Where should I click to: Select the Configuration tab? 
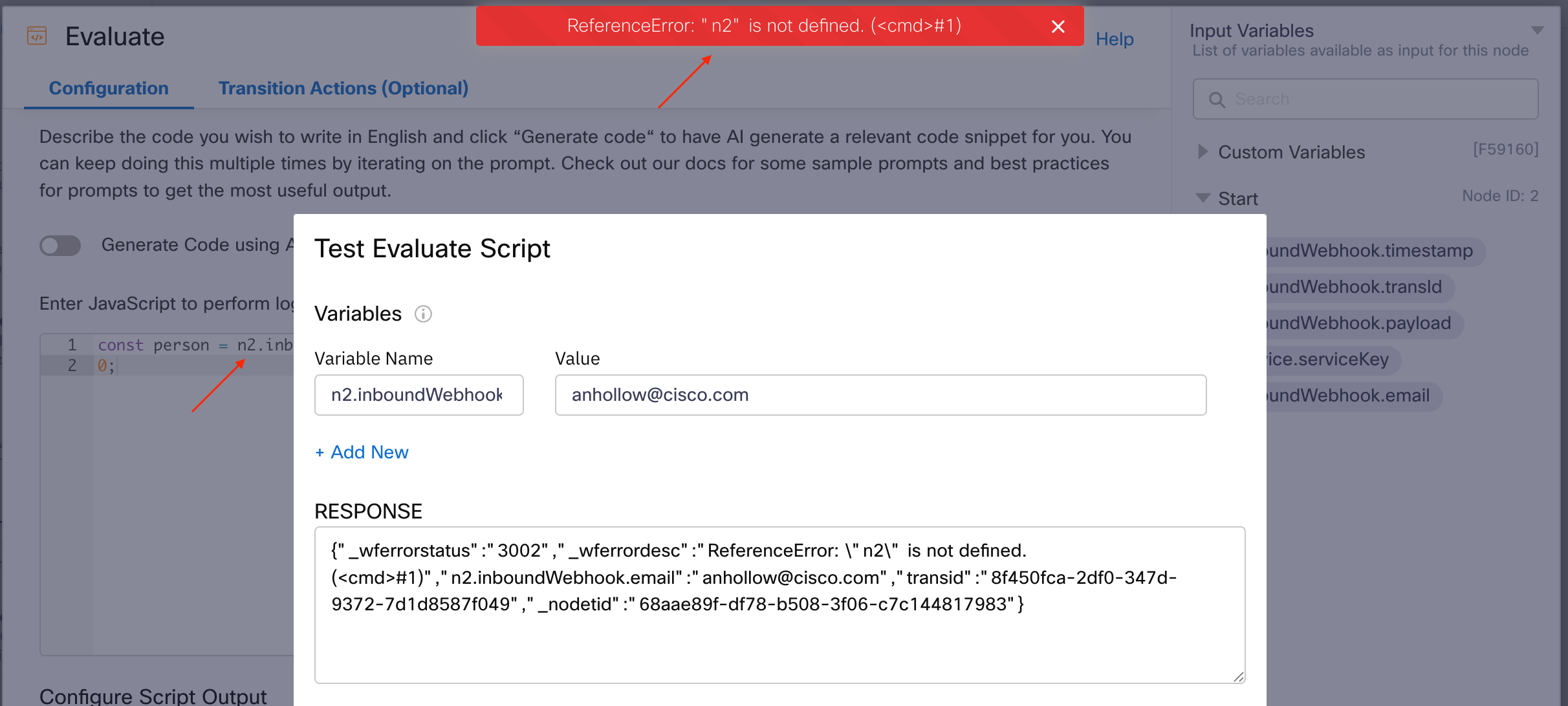point(109,88)
